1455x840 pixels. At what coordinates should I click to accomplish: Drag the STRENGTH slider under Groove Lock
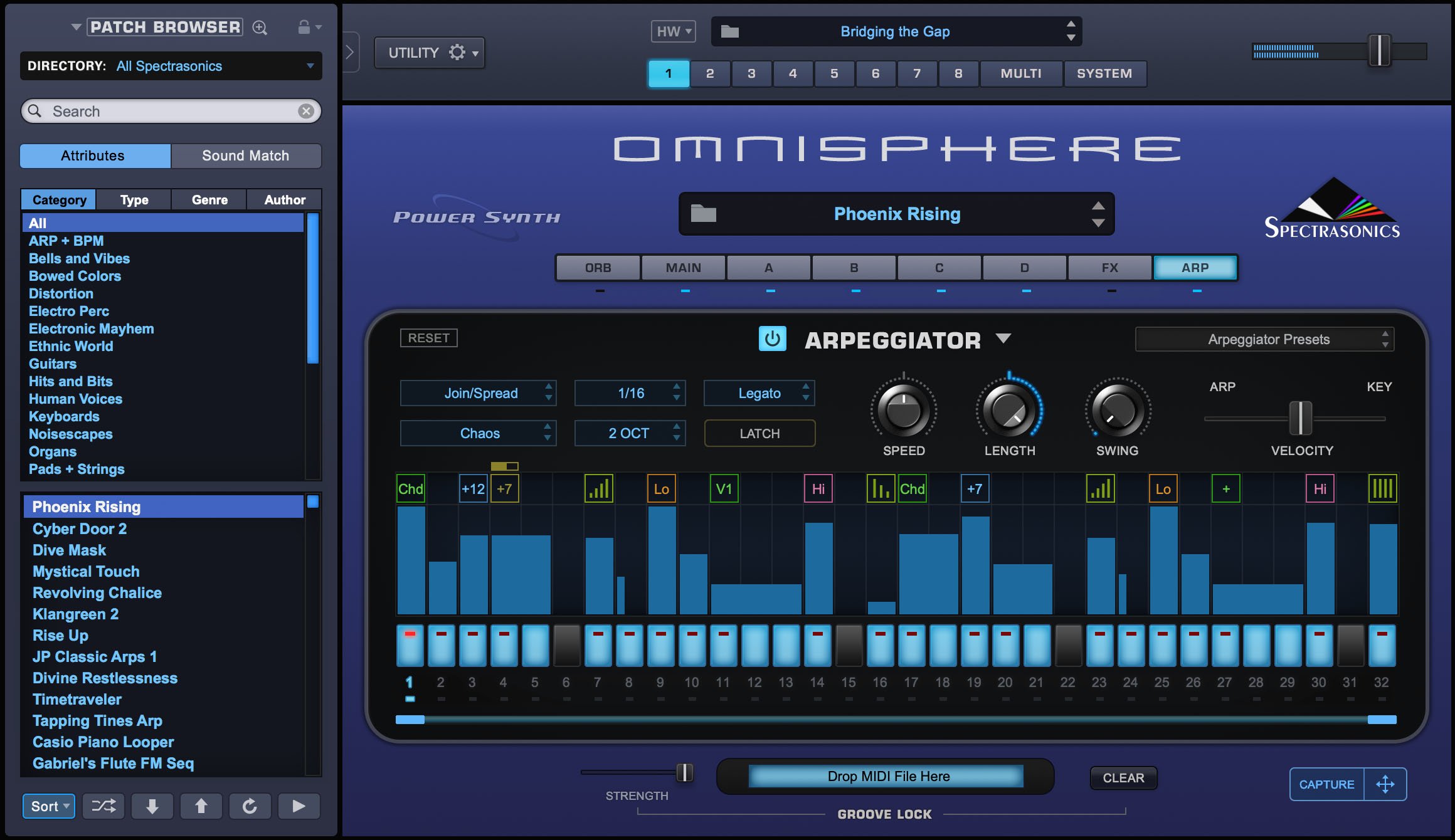[684, 774]
